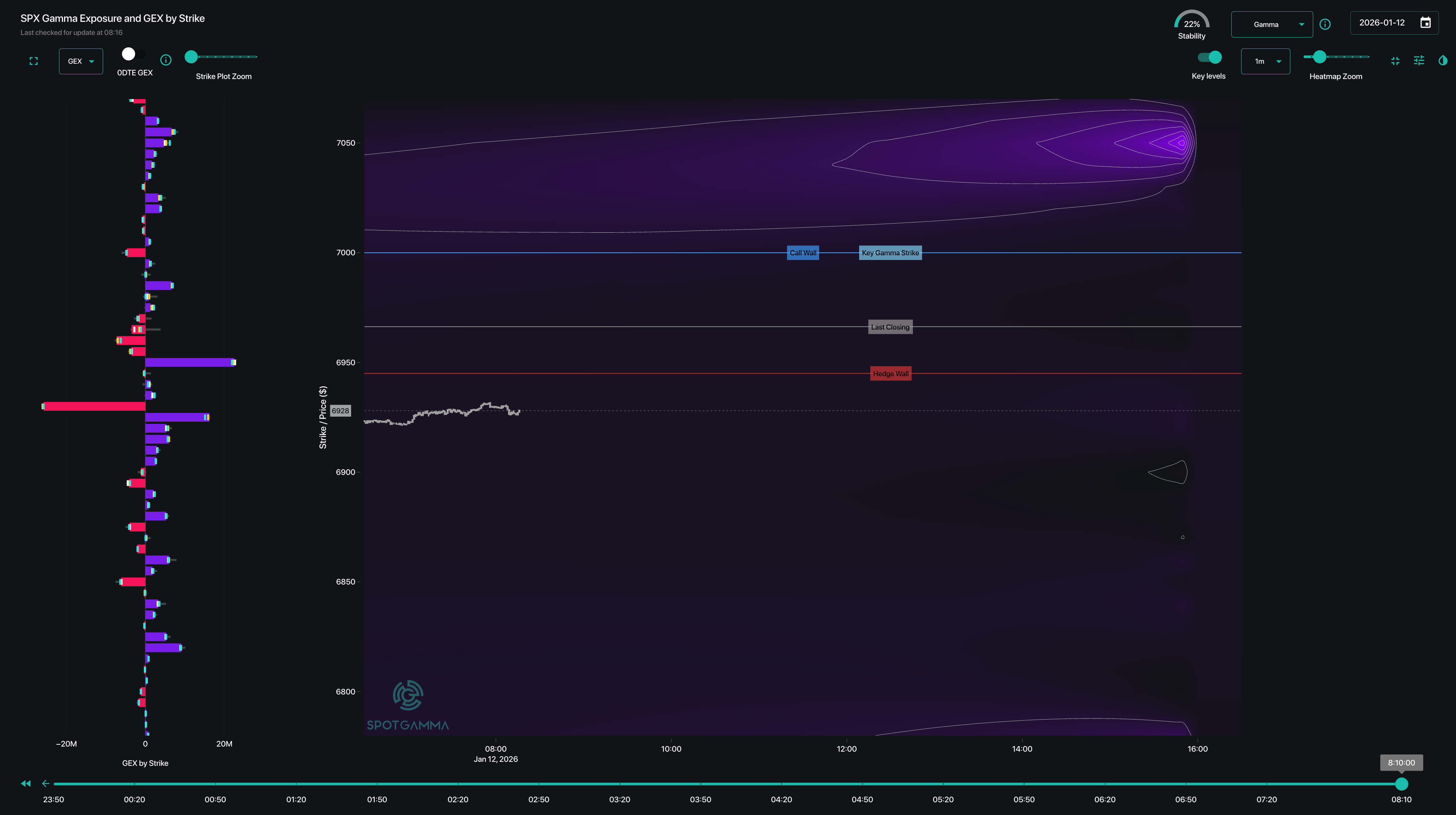Screen dimensions: 1456x815
Task: Click the step back arrow icon
Action: pyautogui.click(x=45, y=783)
